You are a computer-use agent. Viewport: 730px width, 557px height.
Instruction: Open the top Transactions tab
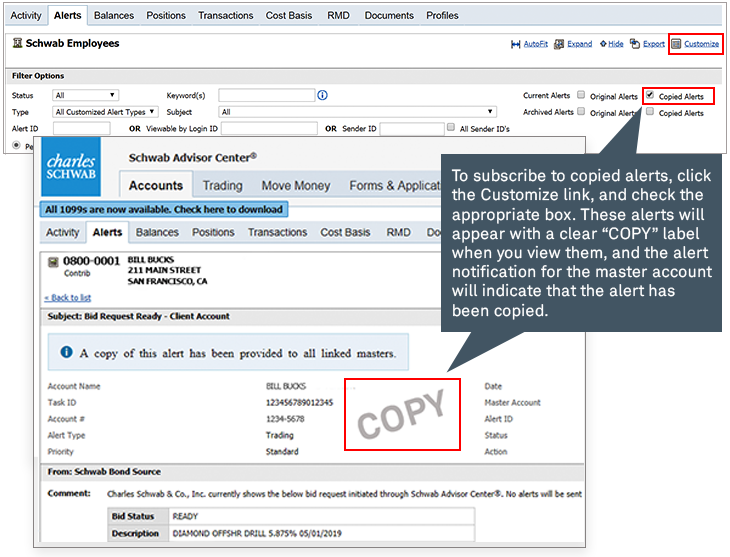click(226, 15)
